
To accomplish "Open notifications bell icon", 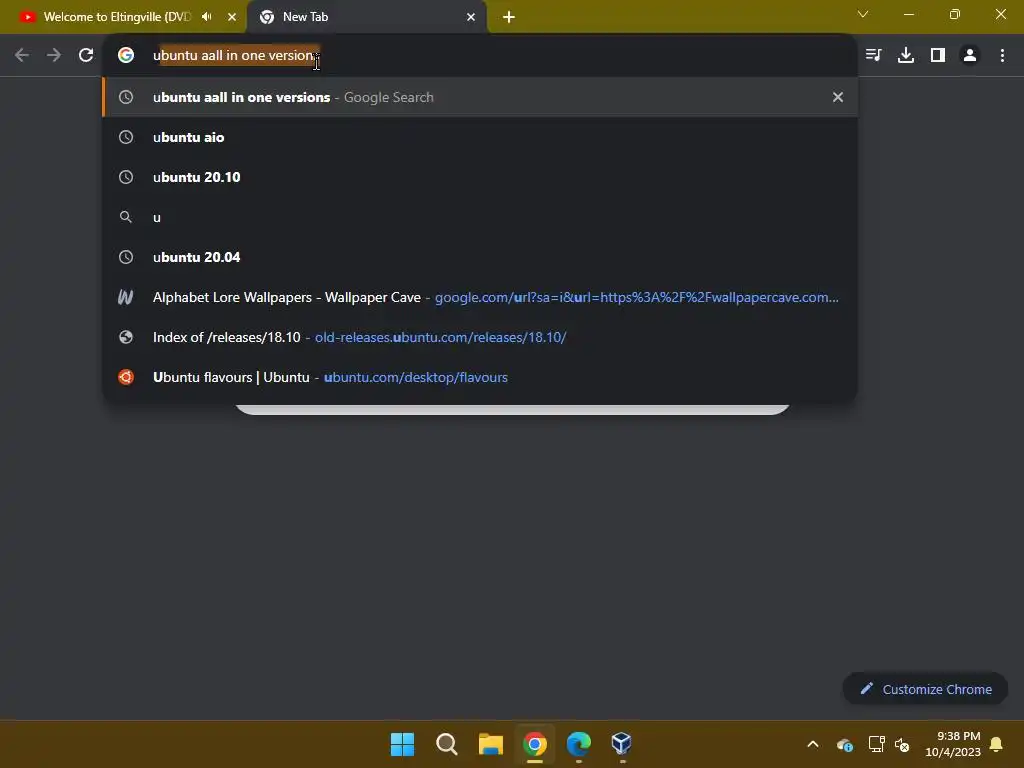I will [996, 744].
